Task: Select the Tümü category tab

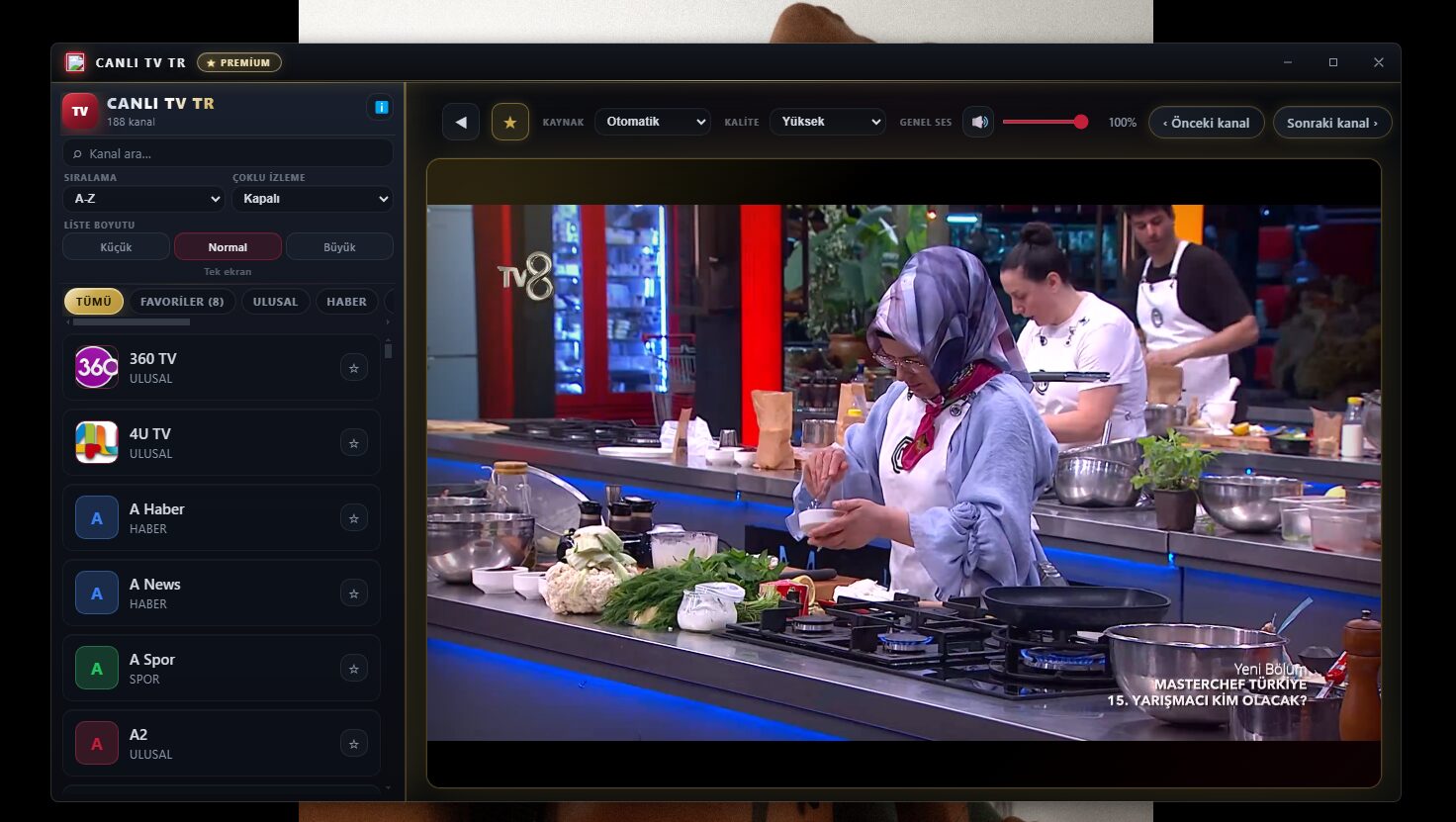Action: (x=94, y=302)
